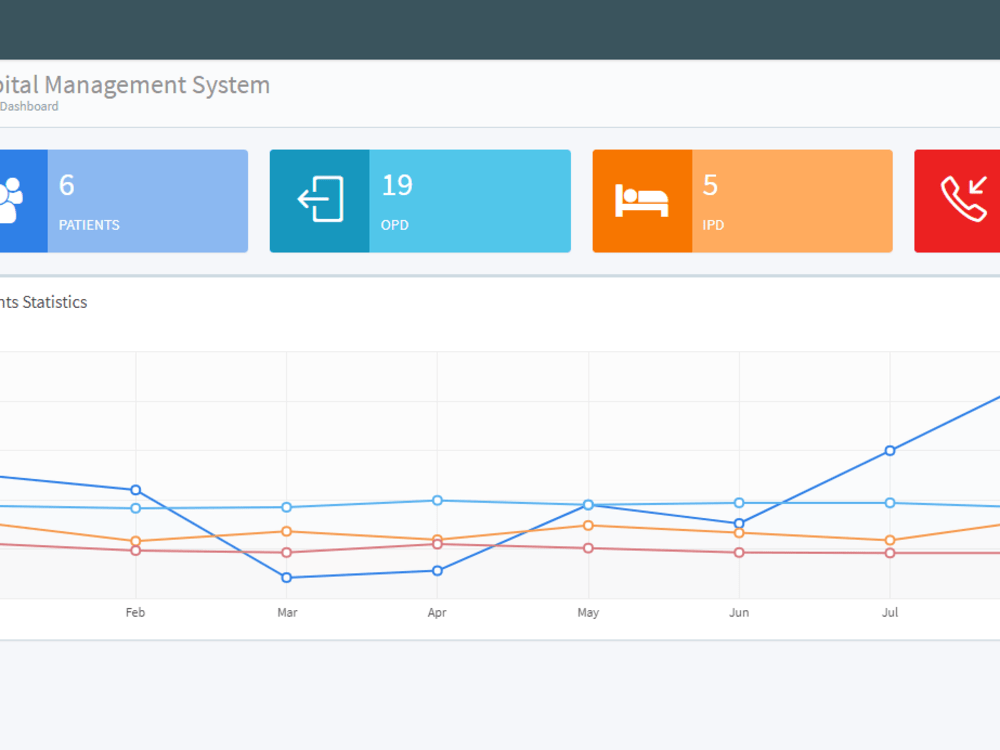Open the OPD card showing 19
This screenshot has height=750, width=1000.
(420, 201)
